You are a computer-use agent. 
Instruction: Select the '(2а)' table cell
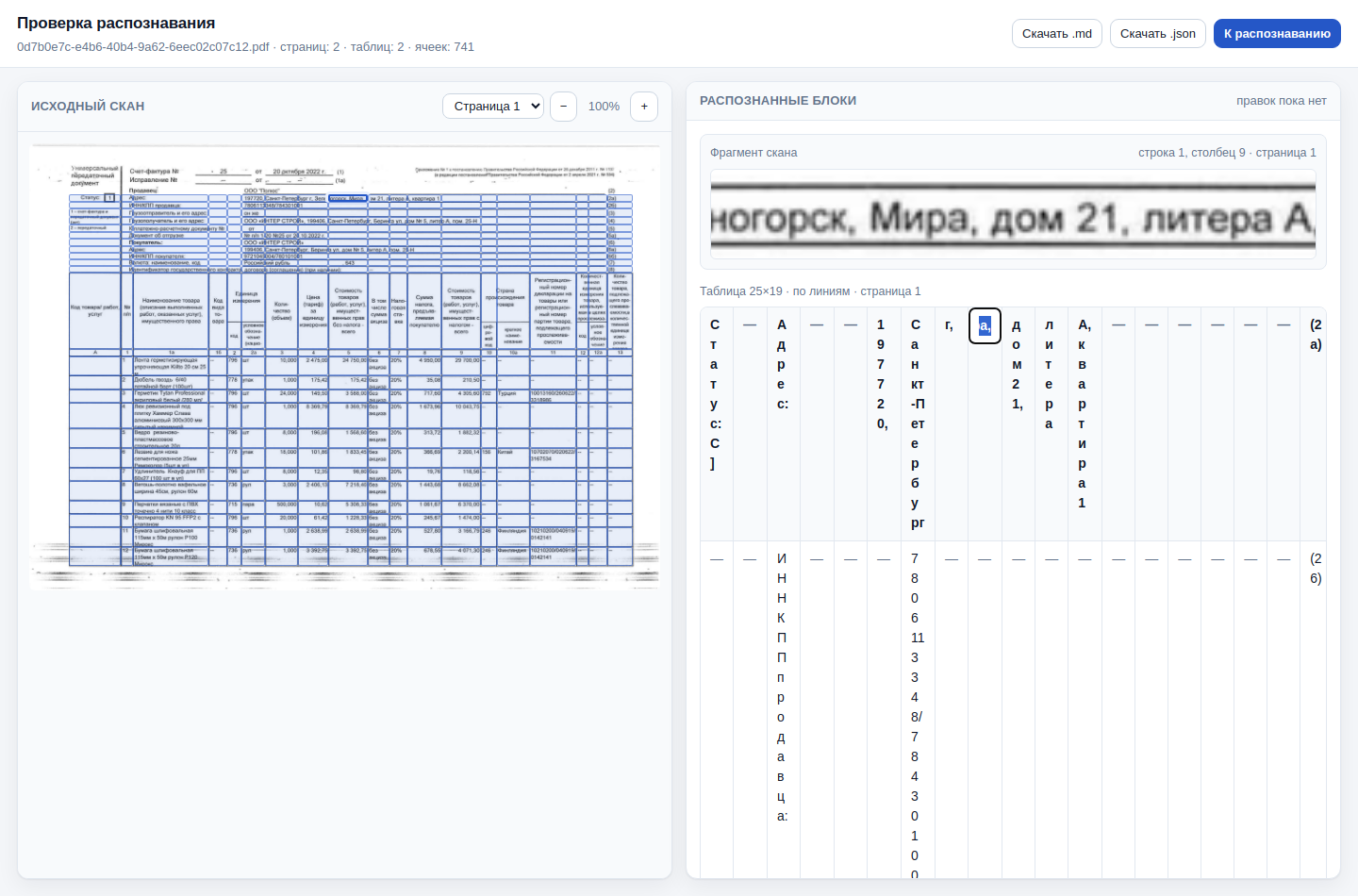1314,424
